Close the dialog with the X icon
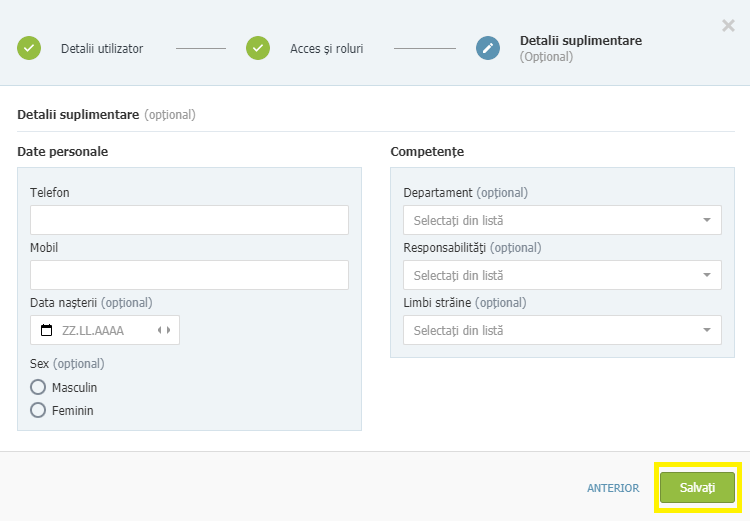The height and width of the screenshot is (521, 750). tap(728, 25)
